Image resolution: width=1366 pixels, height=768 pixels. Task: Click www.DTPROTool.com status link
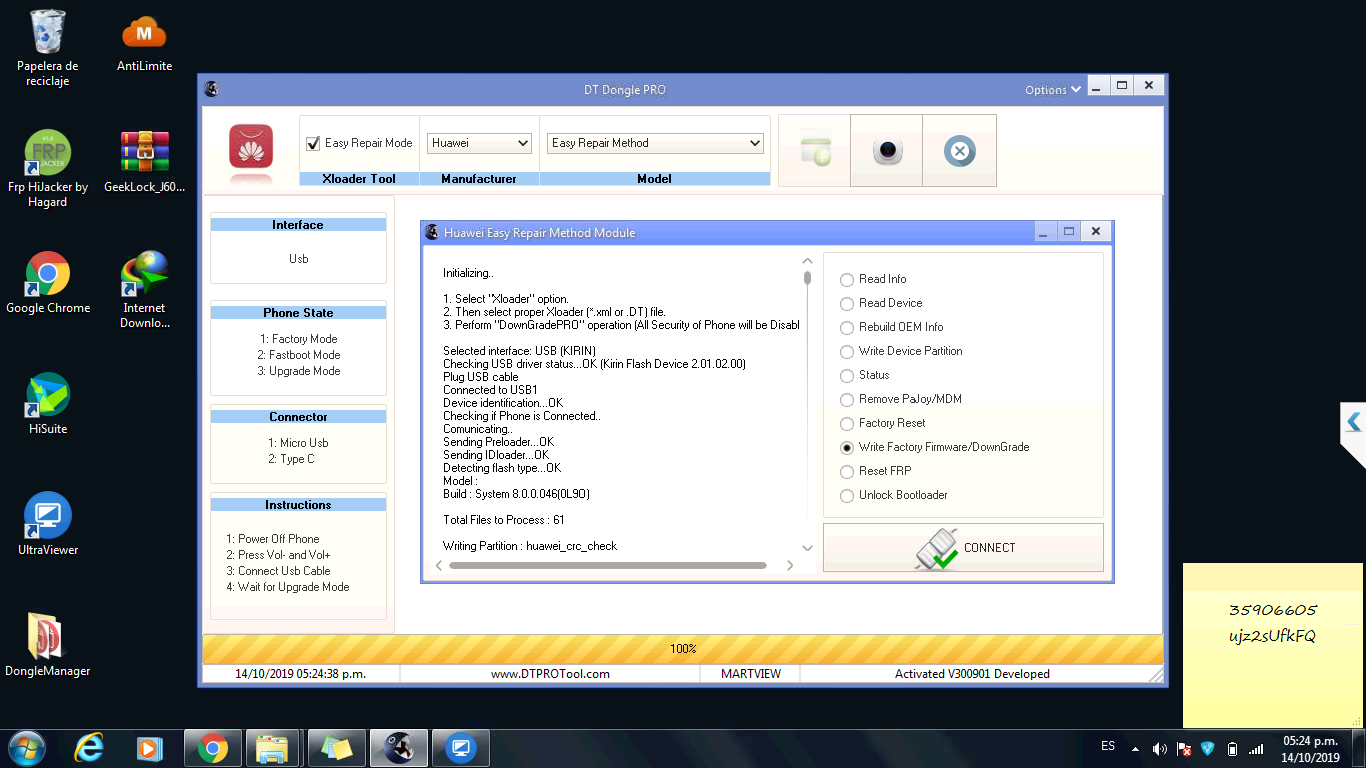click(550, 674)
